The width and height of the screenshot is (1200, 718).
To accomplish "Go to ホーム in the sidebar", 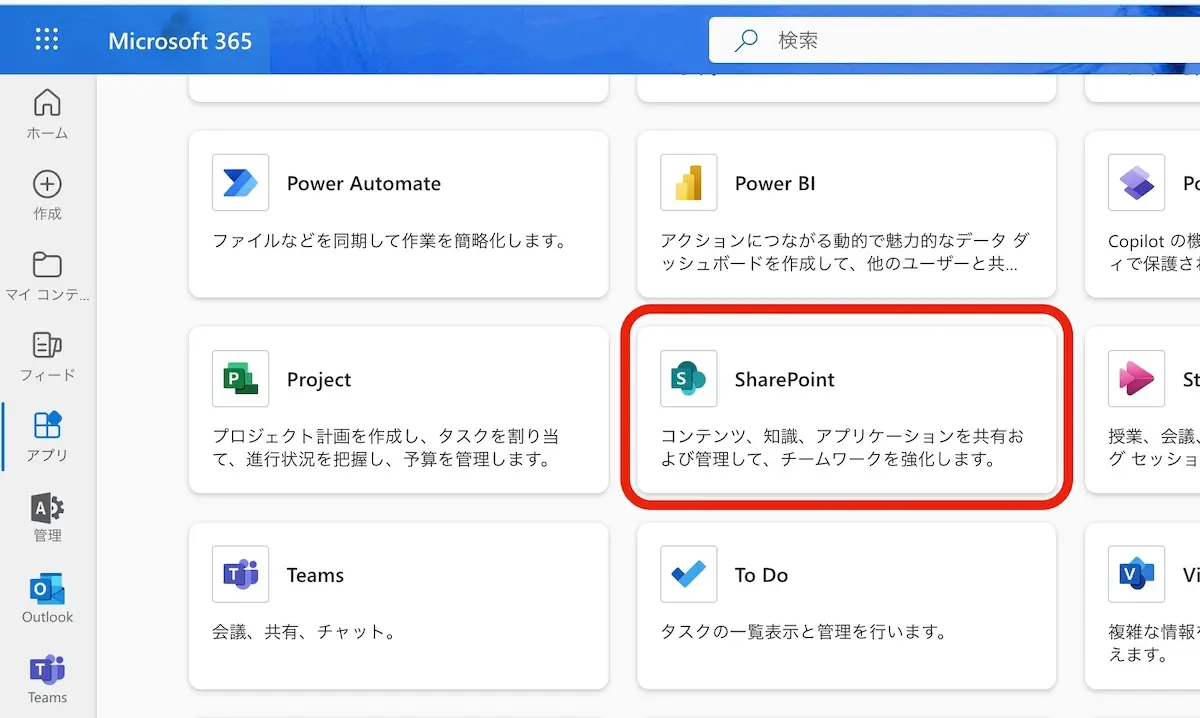I will tap(47, 114).
